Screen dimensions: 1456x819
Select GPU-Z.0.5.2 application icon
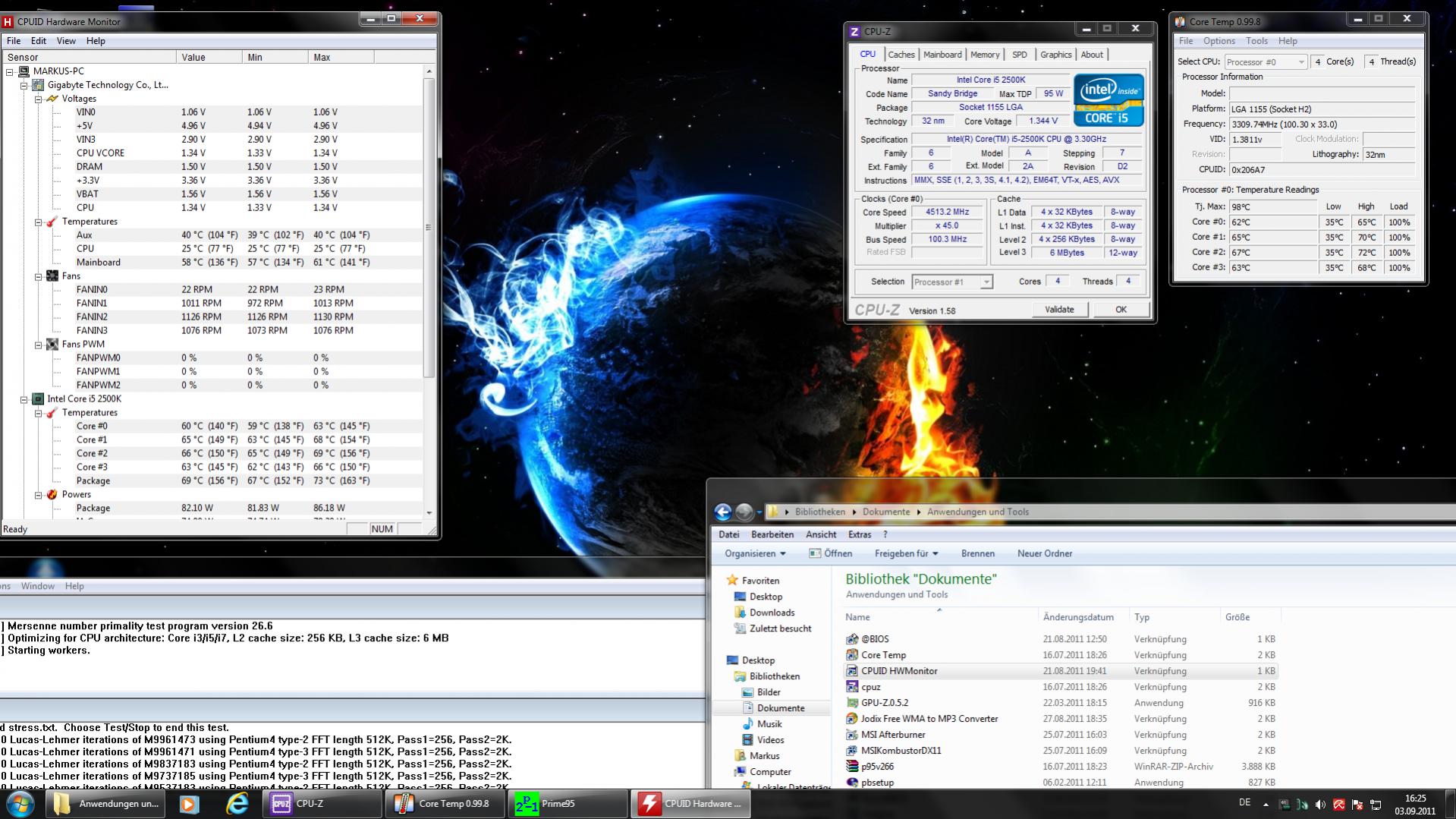pyautogui.click(x=852, y=703)
